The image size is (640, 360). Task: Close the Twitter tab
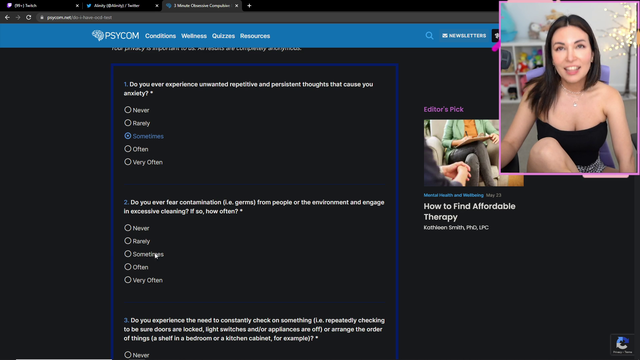click(157, 6)
